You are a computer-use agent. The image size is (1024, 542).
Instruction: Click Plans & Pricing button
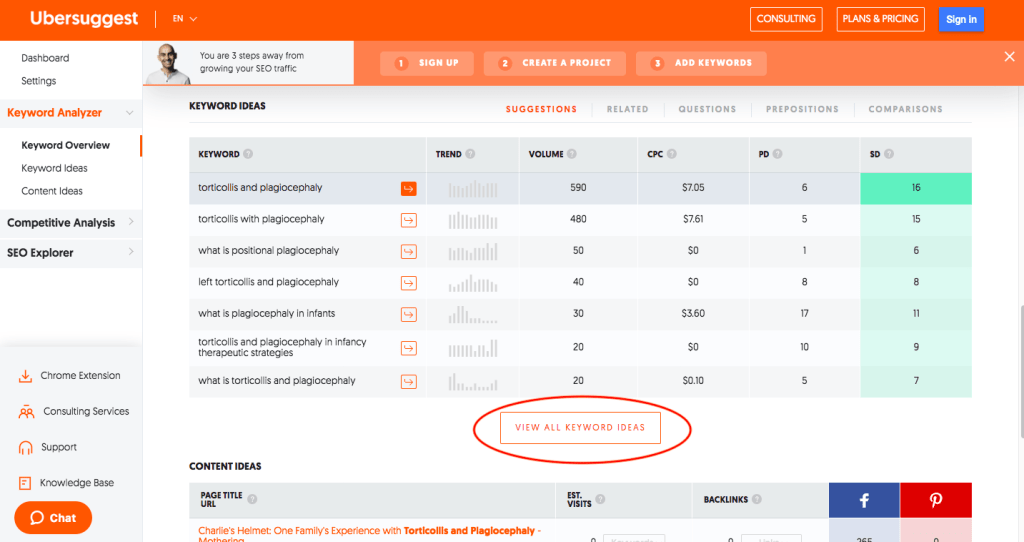pyautogui.click(x=880, y=19)
